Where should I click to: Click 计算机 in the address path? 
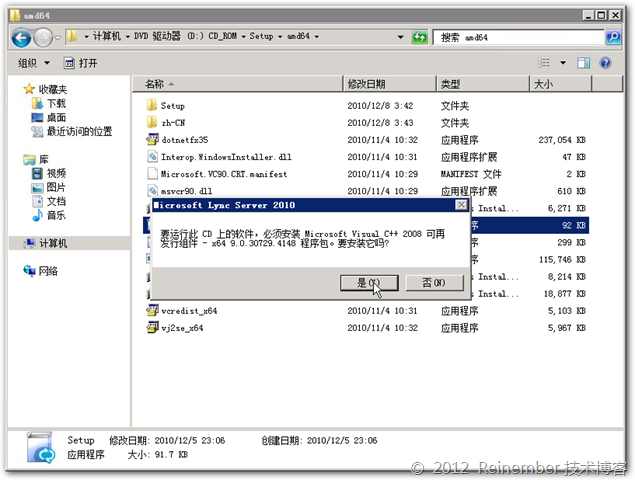coord(107,36)
